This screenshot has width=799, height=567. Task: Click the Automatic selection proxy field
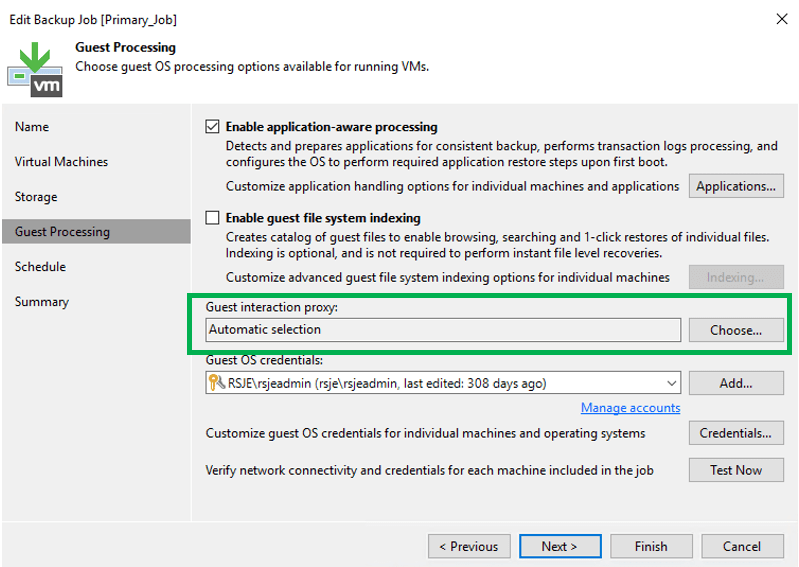[443, 330]
